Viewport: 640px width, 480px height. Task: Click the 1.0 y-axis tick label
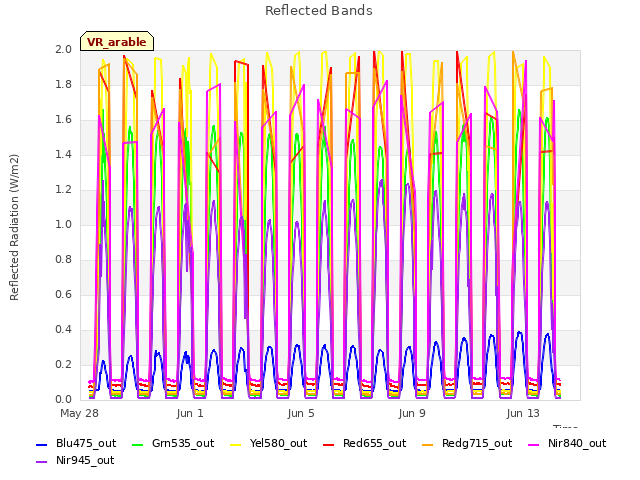tap(63, 224)
